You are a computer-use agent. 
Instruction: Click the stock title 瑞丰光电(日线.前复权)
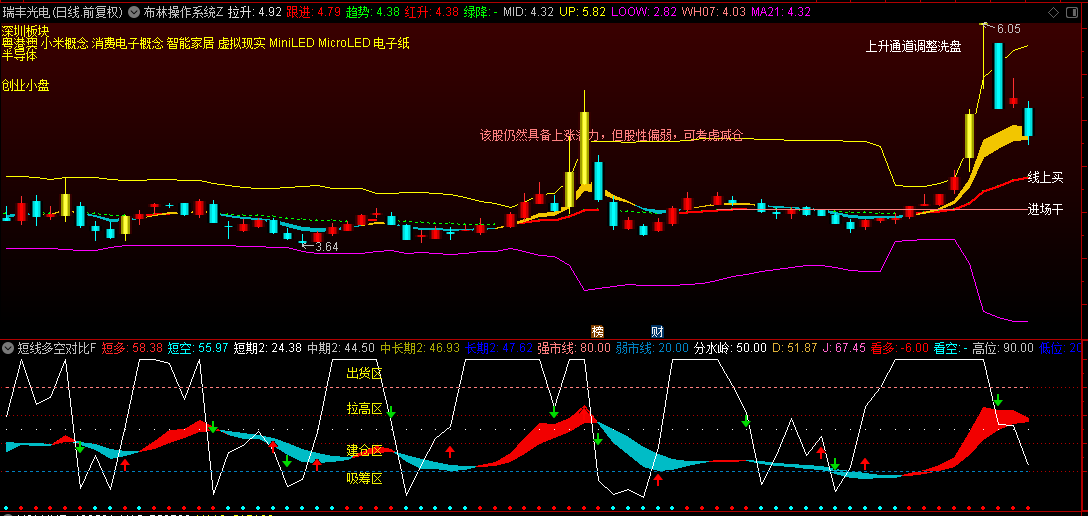point(62,12)
